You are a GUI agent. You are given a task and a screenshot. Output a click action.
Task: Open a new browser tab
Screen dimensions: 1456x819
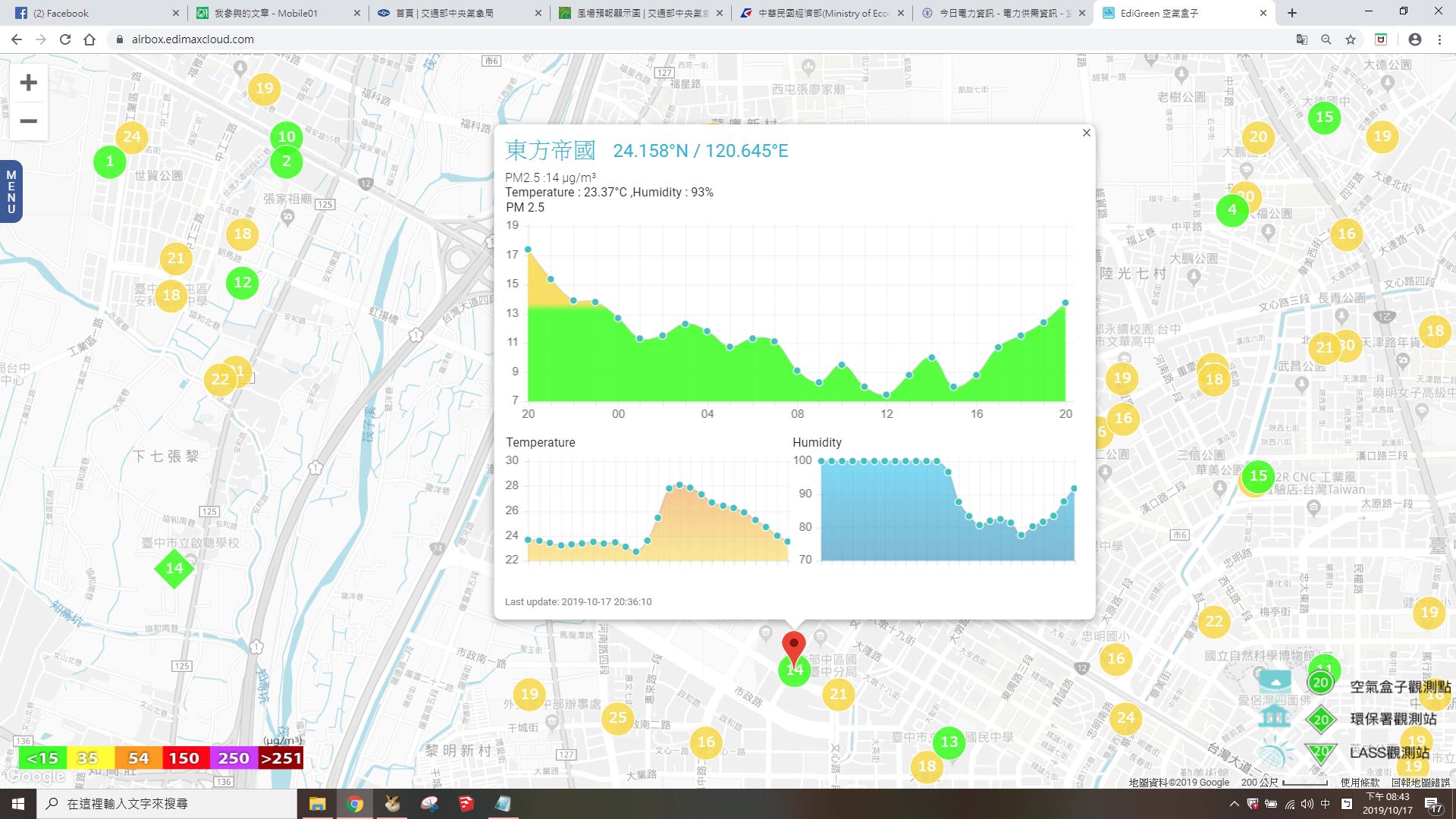click(x=1292, y=13)
